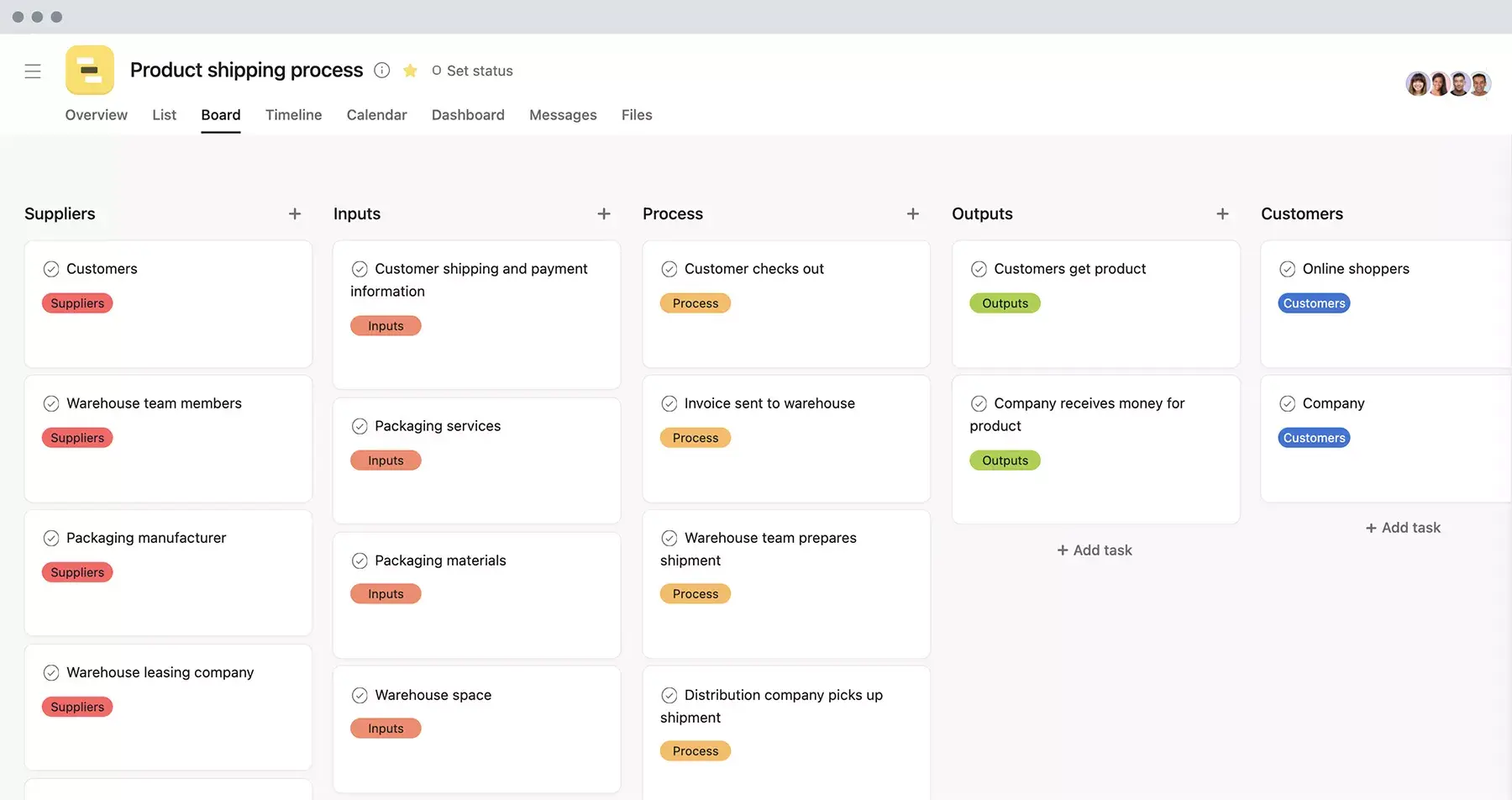This screenshot has height=800, width=1512.
Task: Mark Online shoppers task complete
Action: click(1287, 269)
